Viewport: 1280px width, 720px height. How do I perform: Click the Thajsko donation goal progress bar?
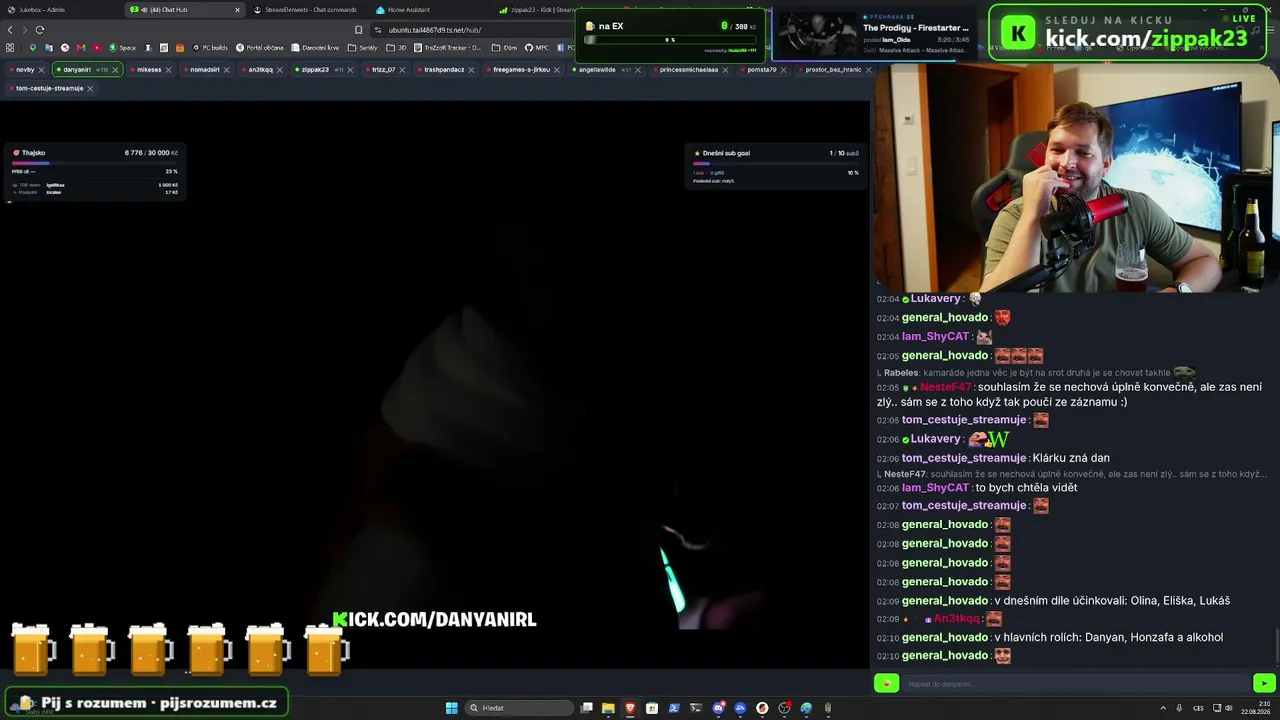[95, 163]
